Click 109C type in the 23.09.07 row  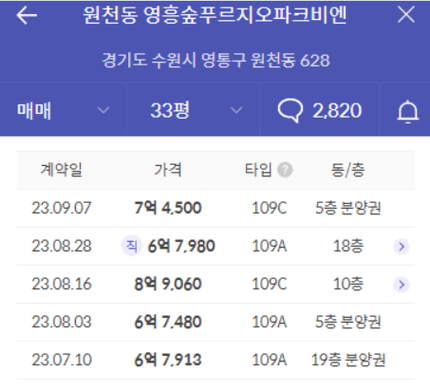pos(269,208)
